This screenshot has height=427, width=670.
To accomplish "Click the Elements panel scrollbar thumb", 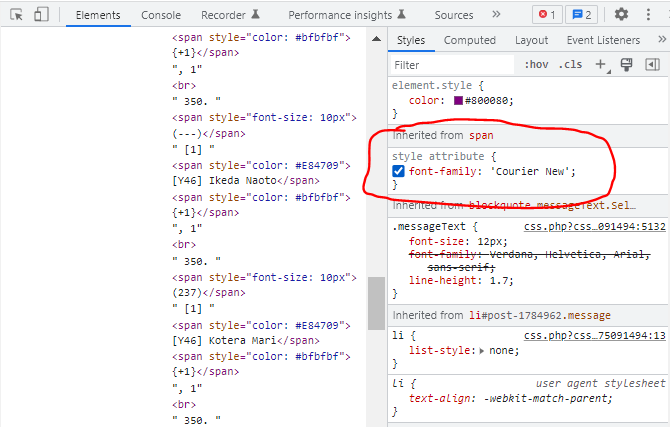I will pyautogui.click(x=376, y=303).
